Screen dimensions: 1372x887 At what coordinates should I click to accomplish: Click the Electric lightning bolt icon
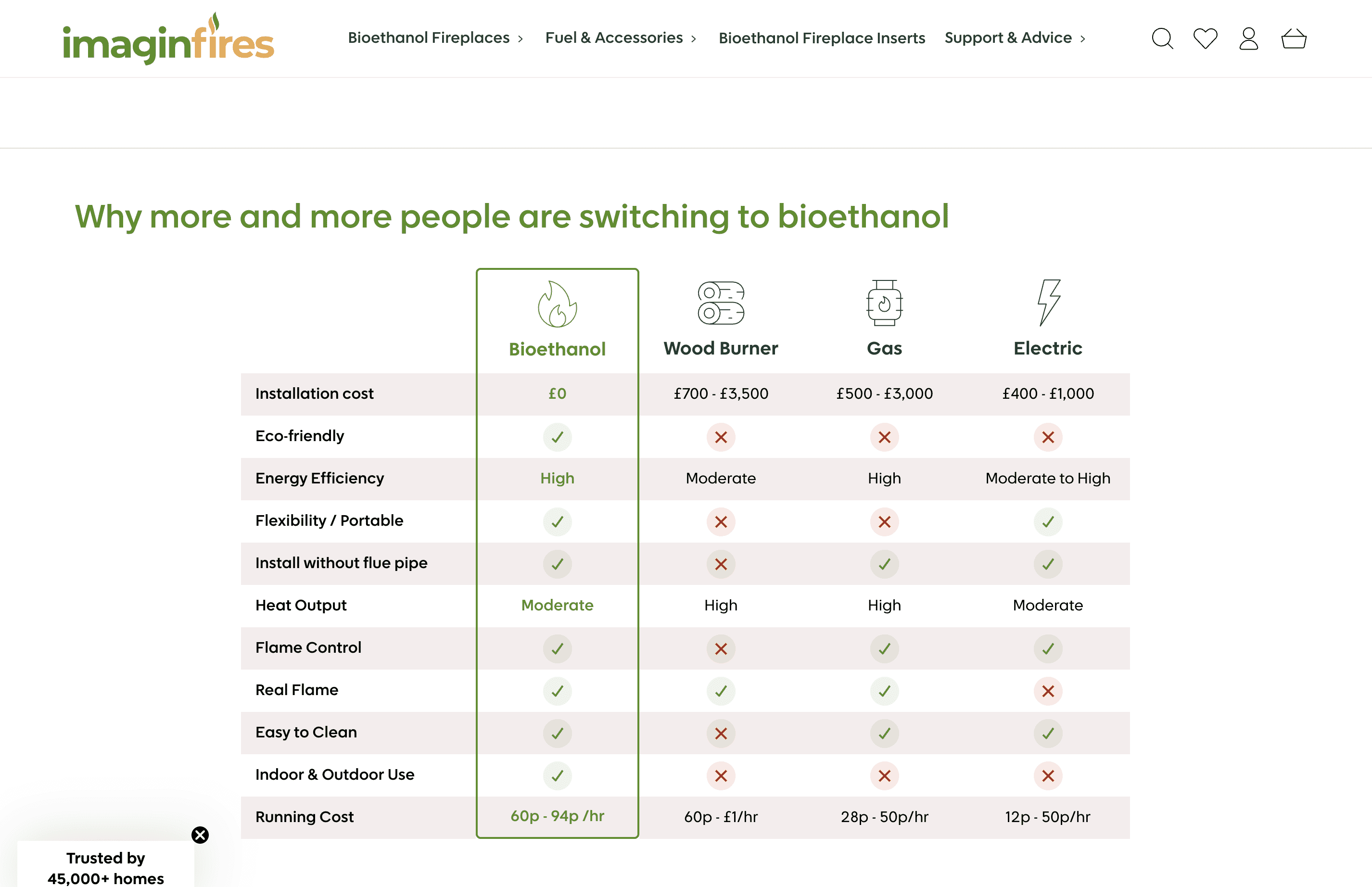pyautogui.click(x=1048, y=303)
